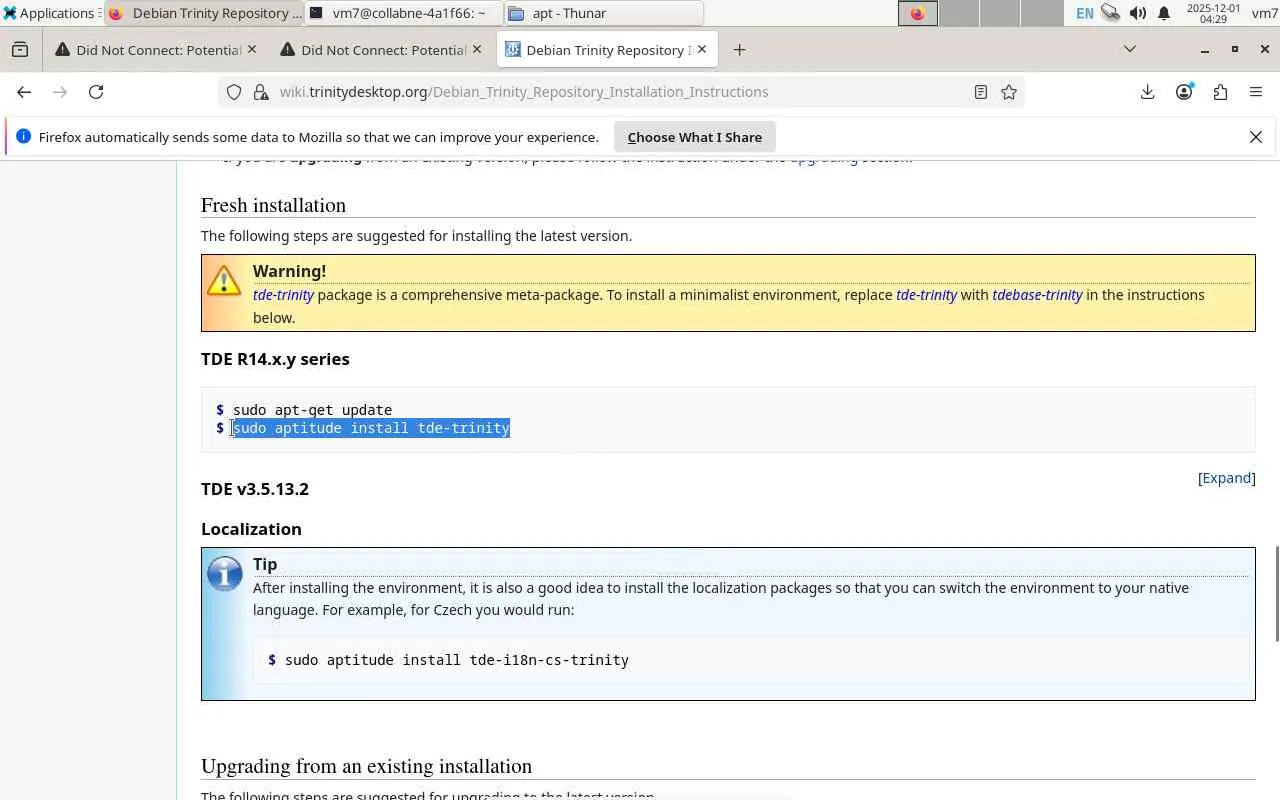Open the Firefox account menu
This screenshot has height=800, width=1280.
1184,92
